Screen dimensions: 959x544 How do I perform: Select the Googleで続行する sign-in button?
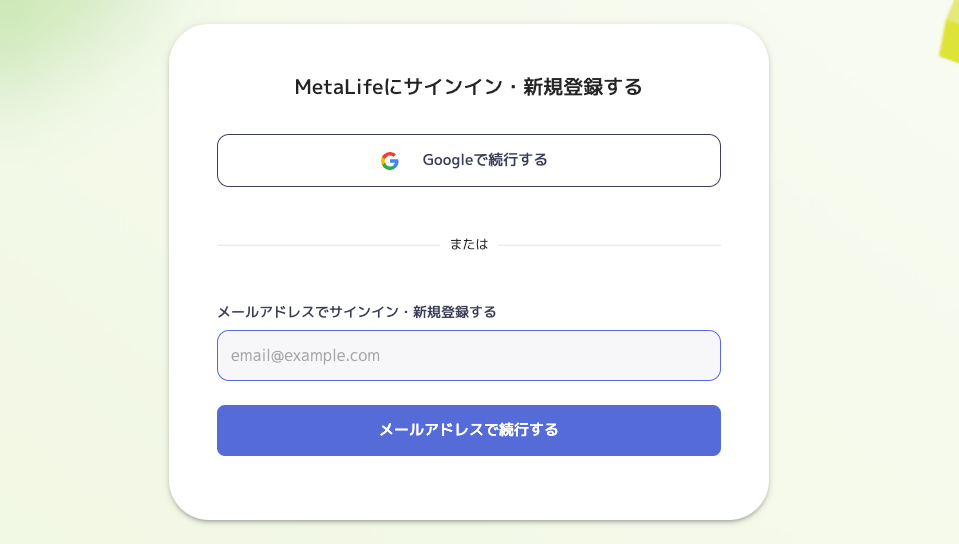point(468,160)
